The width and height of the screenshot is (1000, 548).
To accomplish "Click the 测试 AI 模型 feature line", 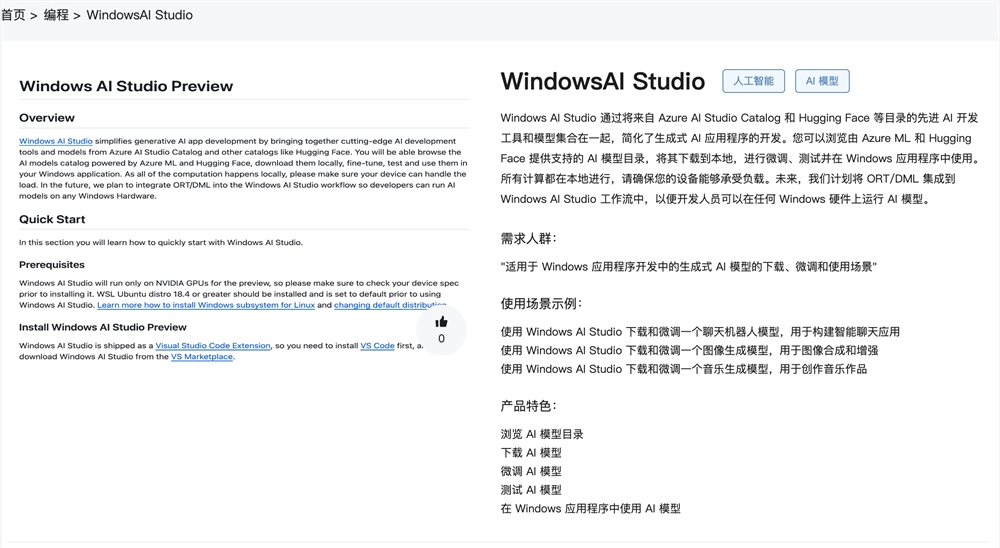I will tap(531, 490).
